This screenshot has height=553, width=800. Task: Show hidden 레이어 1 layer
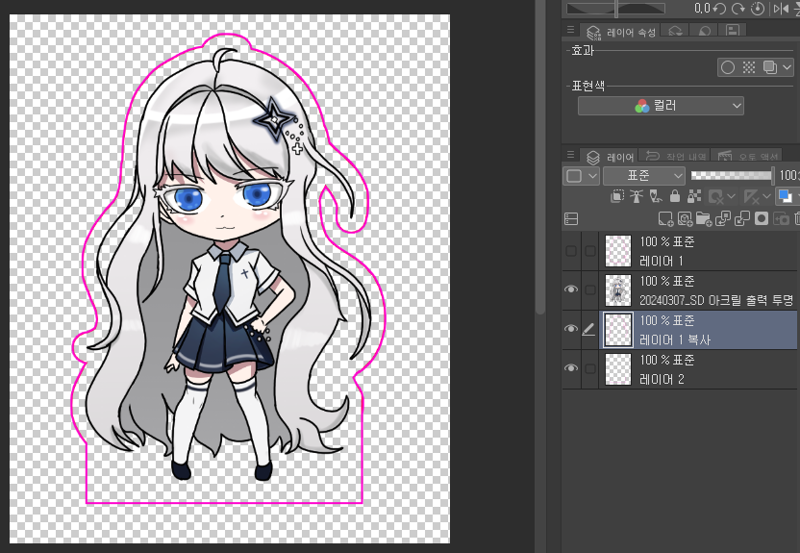point(571,251)
